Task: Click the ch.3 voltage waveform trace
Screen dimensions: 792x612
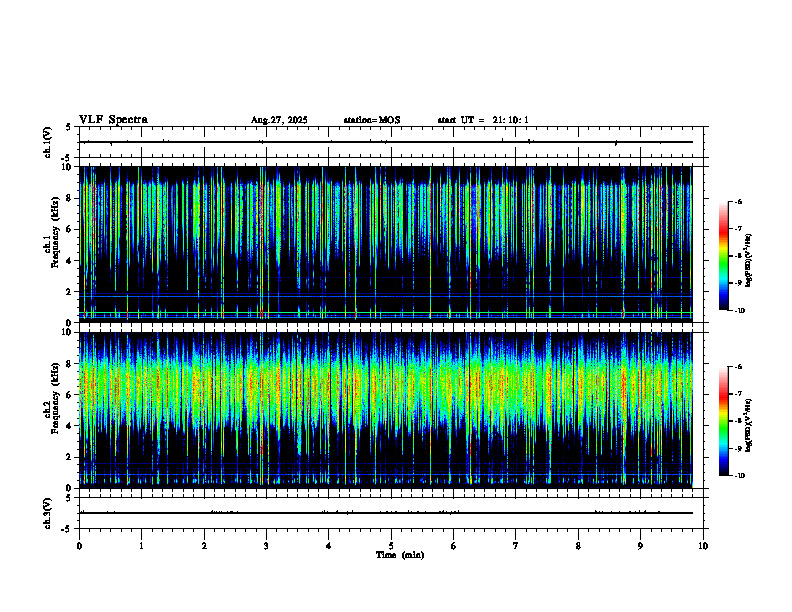Action: 386,513
